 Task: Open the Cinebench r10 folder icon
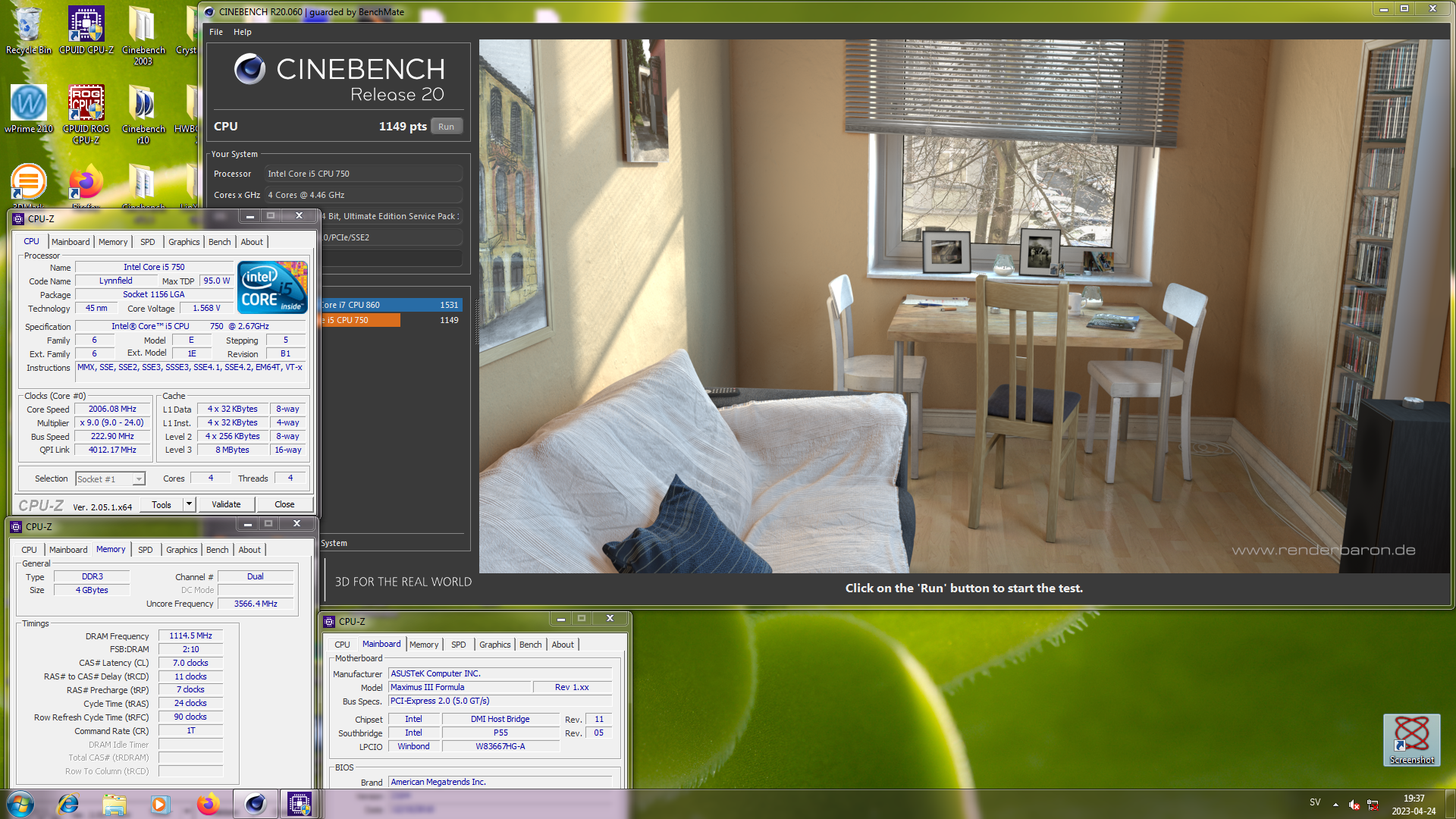(x=143, y=114)
